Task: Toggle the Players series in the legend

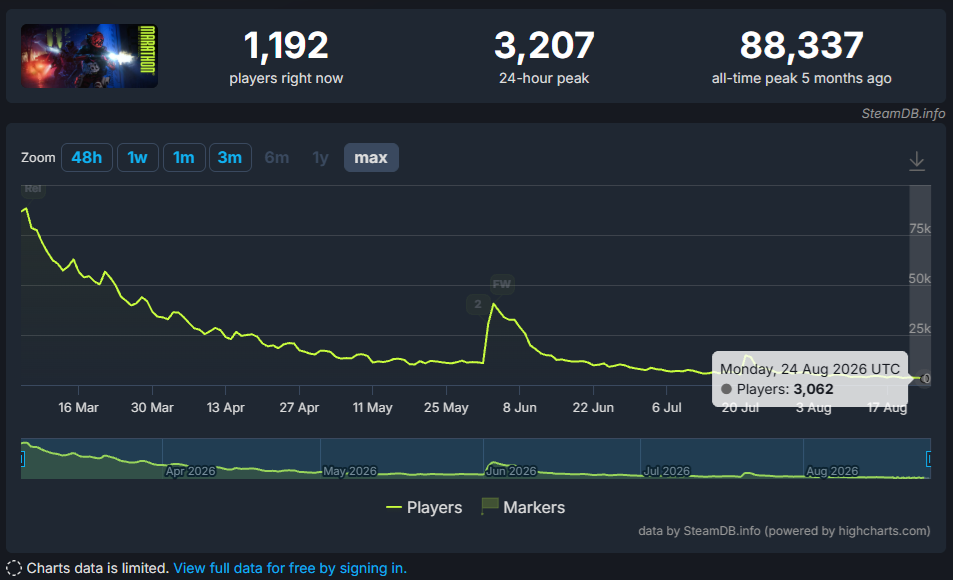Action: point(424,507)
